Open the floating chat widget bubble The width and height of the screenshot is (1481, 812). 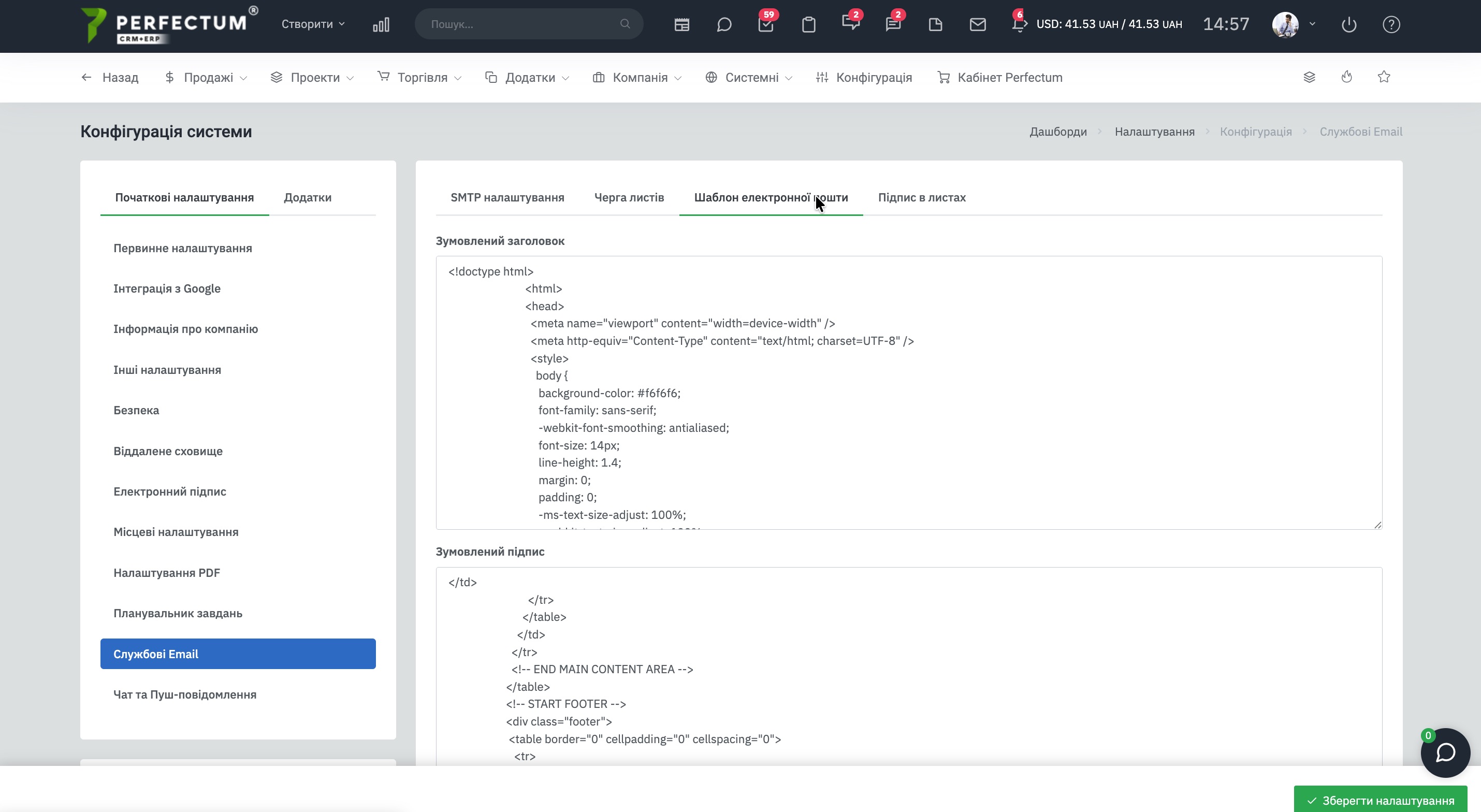(x=1445, y=752)
